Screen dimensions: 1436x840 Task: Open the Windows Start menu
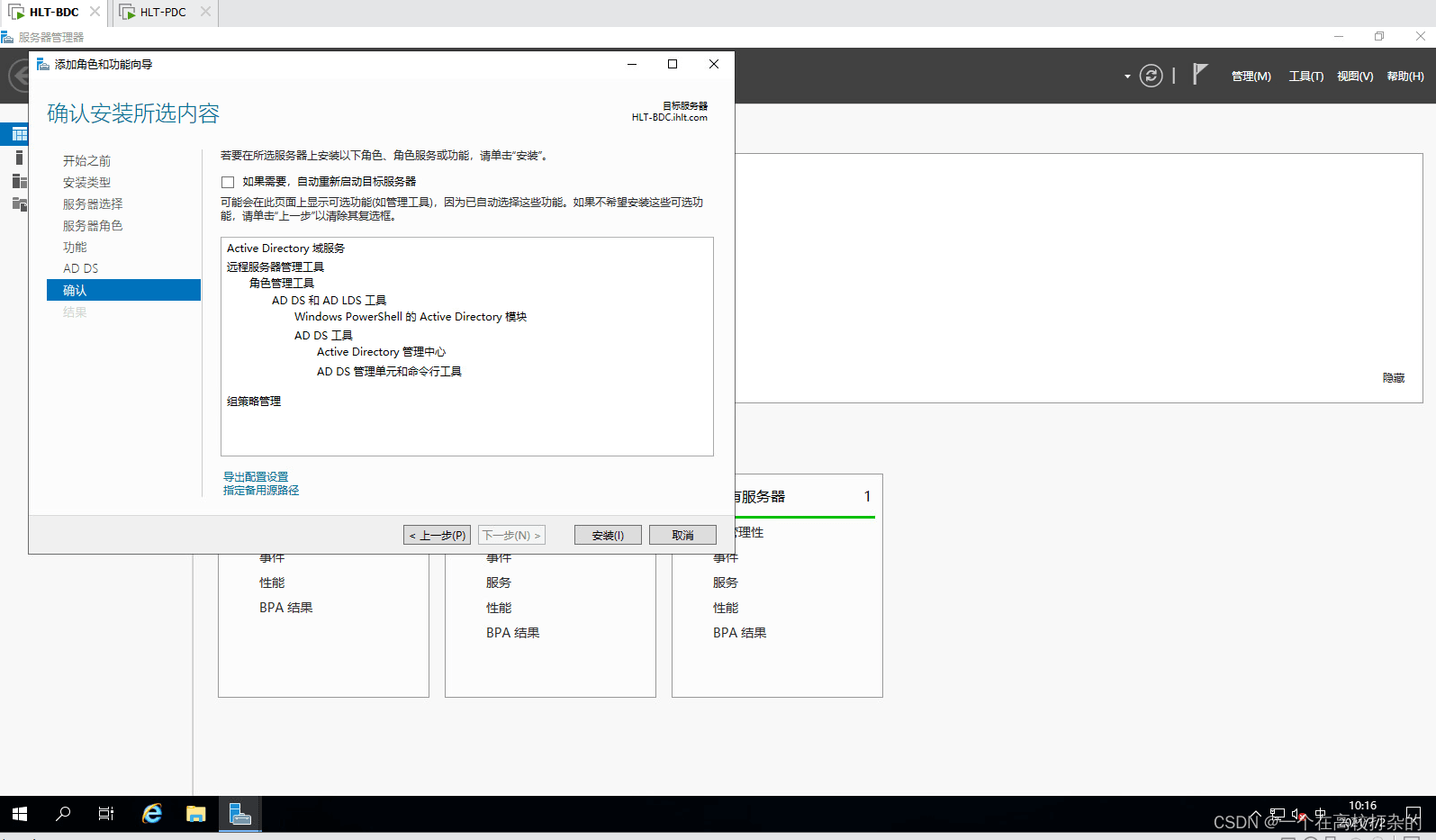pos(20,814)
